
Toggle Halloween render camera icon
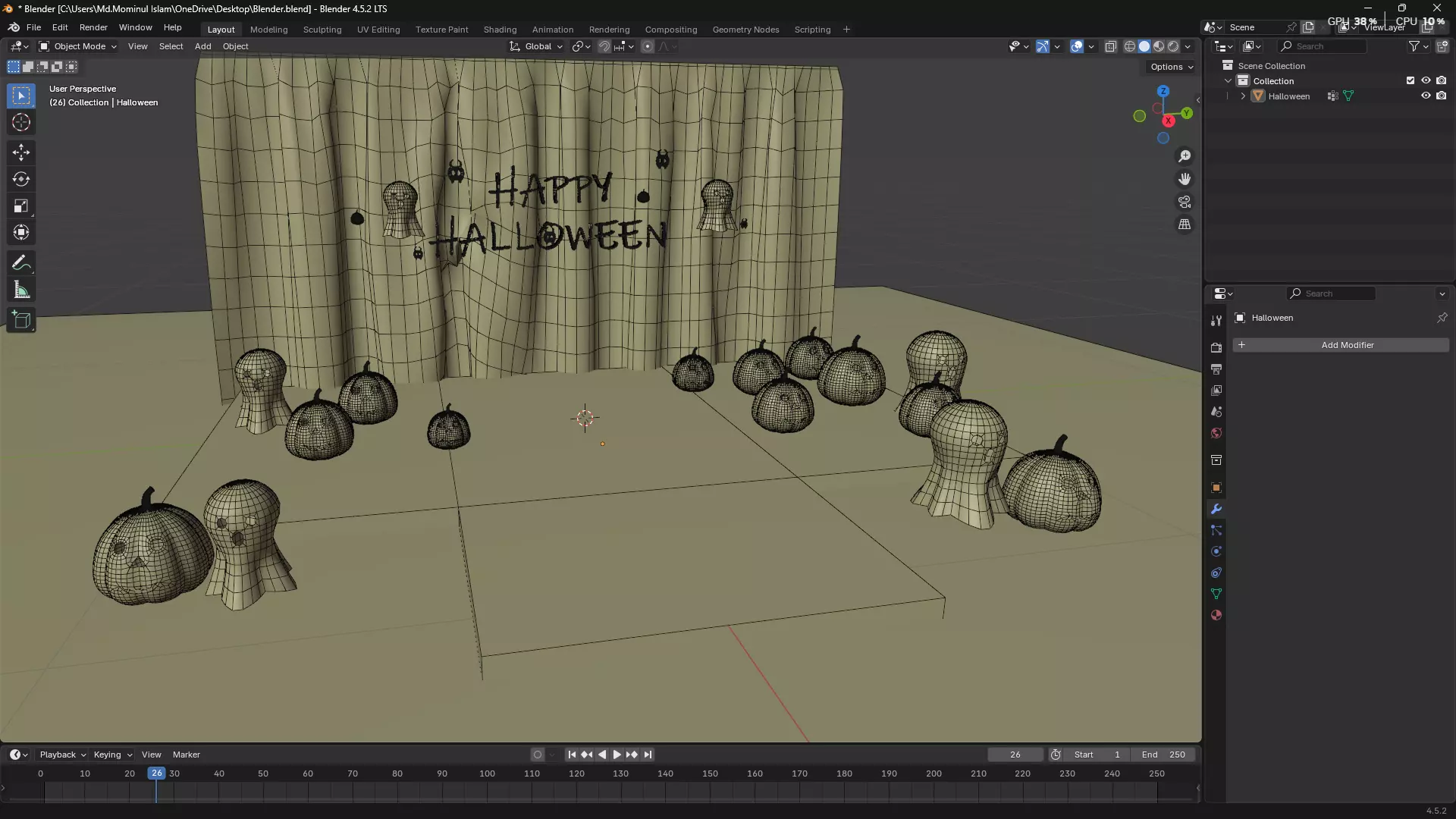1442,96
